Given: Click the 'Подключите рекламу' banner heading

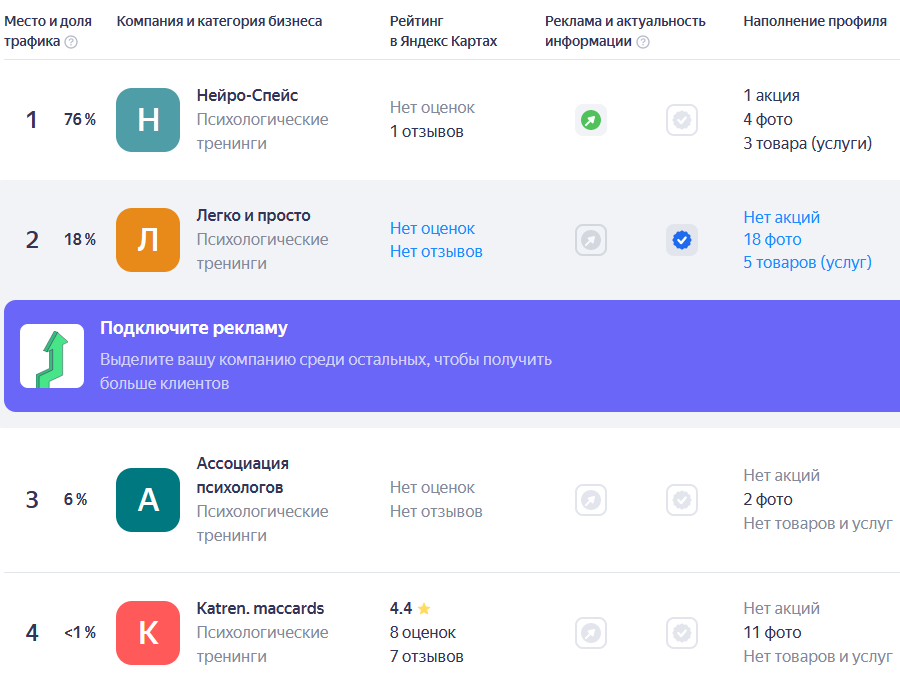Looking at the screenshot, I should pyautogui.click(x=194, y=328).
